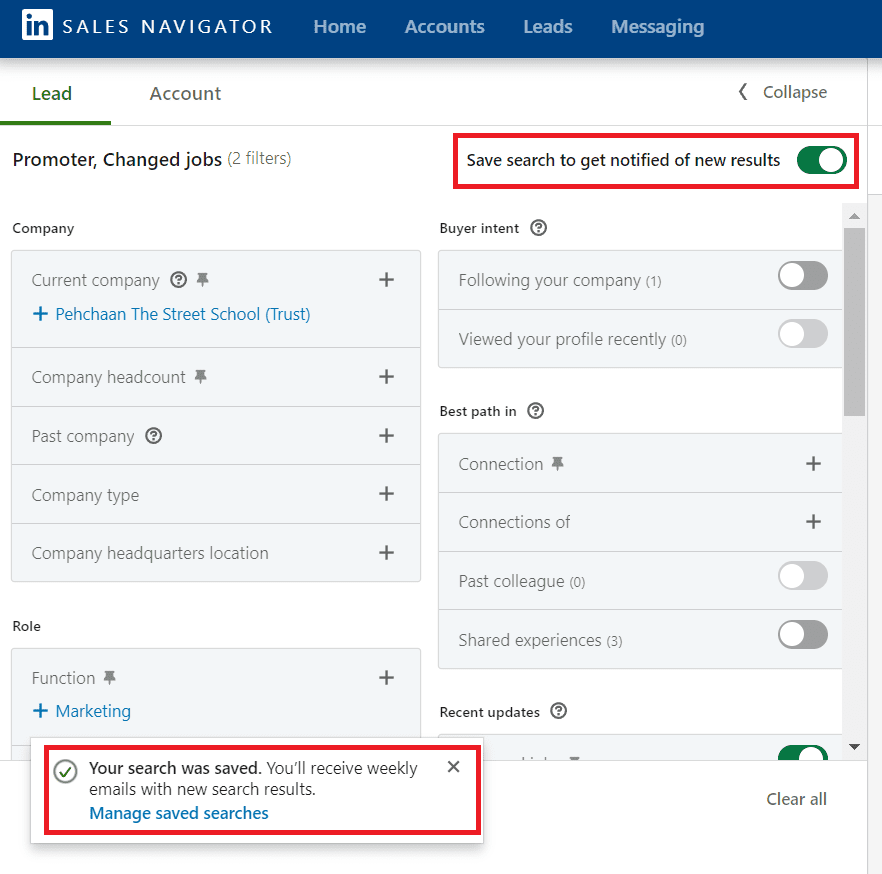Click help icon next to Current company

pyautogui.click(x=179, y=280)
